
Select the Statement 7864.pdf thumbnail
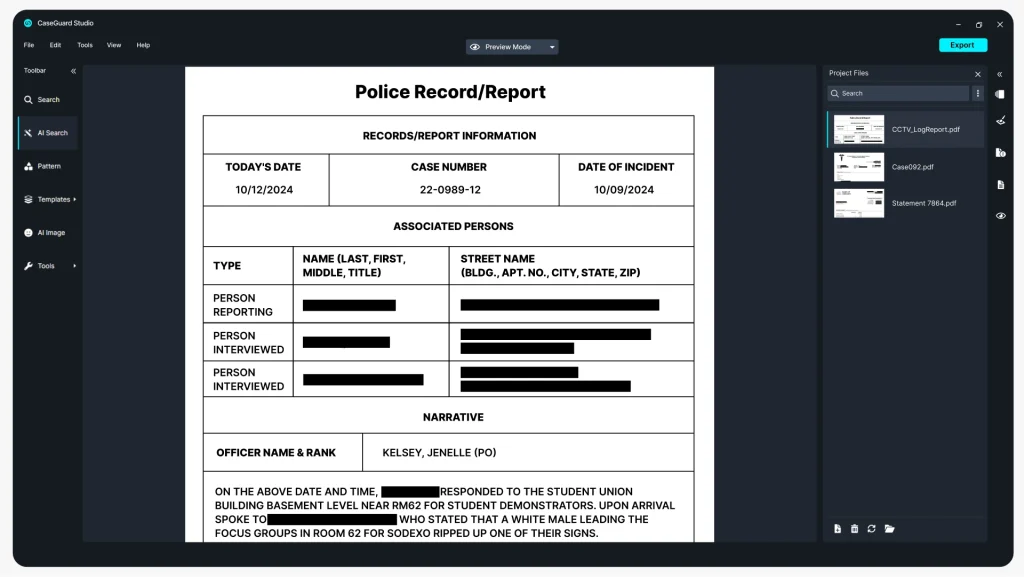coord(859,203)
